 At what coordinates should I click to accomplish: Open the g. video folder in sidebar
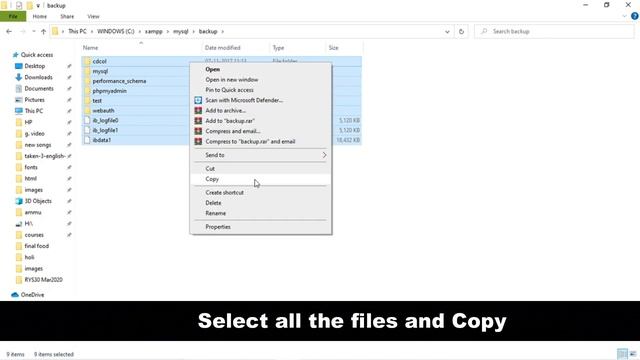[x=35, y=133]
